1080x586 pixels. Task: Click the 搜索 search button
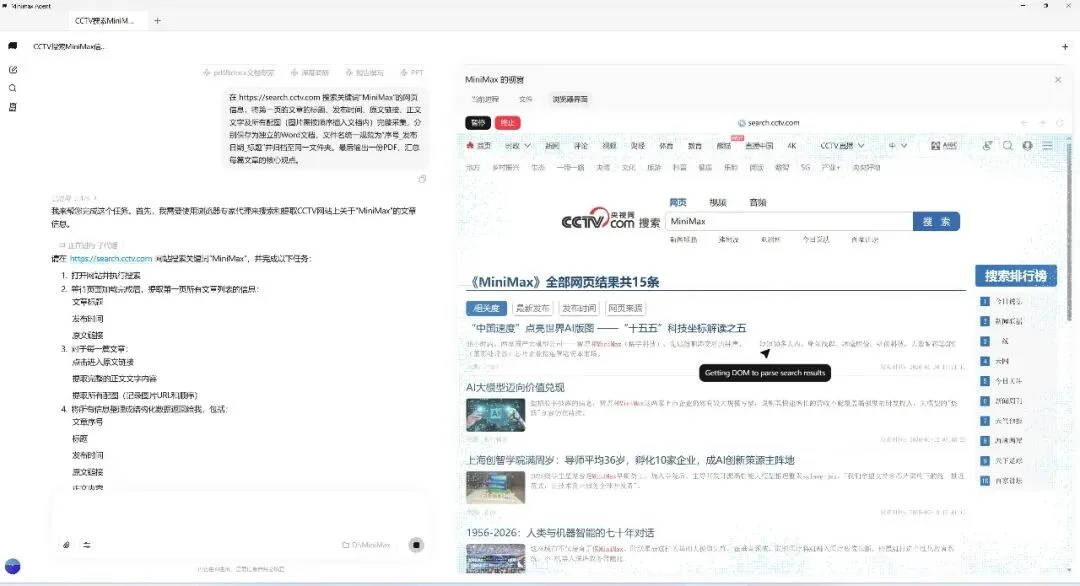click(936, 221)
